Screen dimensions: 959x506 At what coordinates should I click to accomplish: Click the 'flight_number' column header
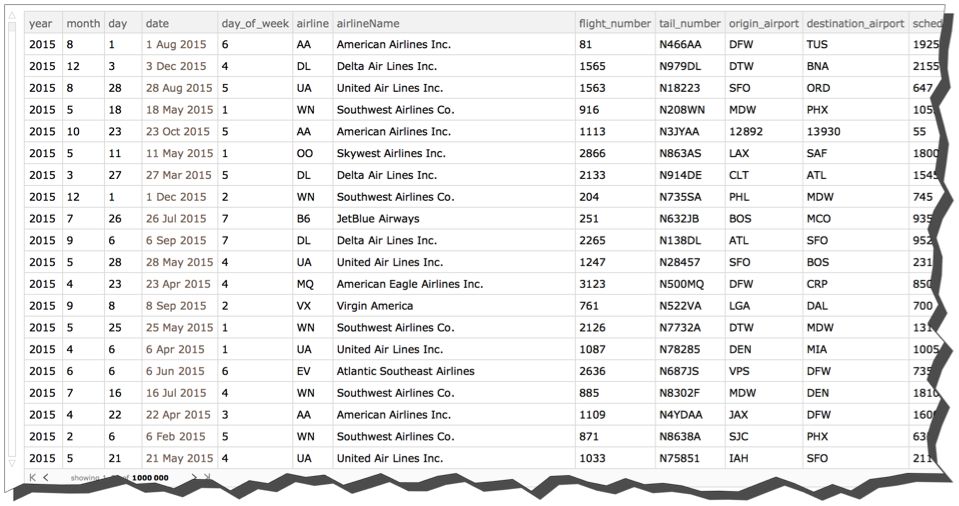[x=615, y=23]
